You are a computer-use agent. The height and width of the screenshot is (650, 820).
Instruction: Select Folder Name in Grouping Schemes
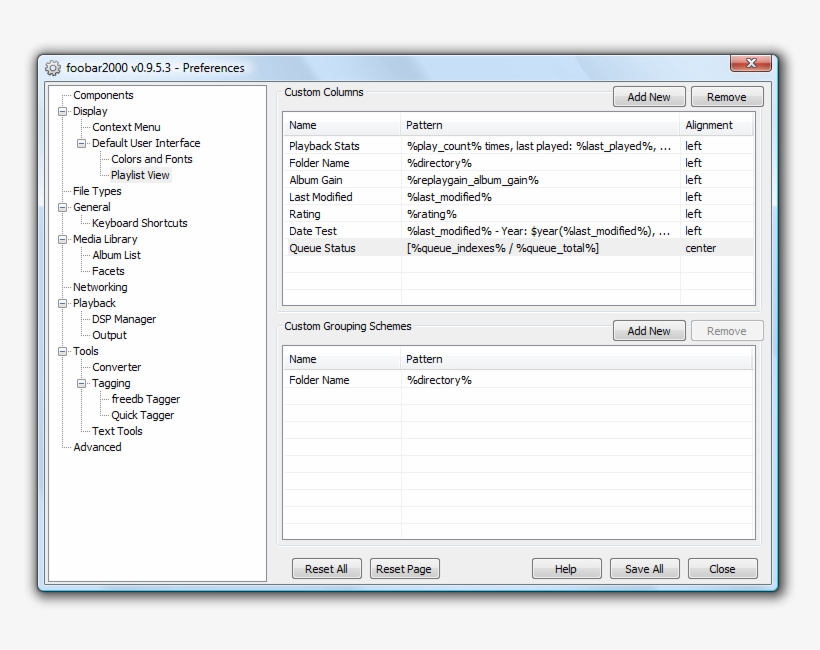click(x=519, y=380)
